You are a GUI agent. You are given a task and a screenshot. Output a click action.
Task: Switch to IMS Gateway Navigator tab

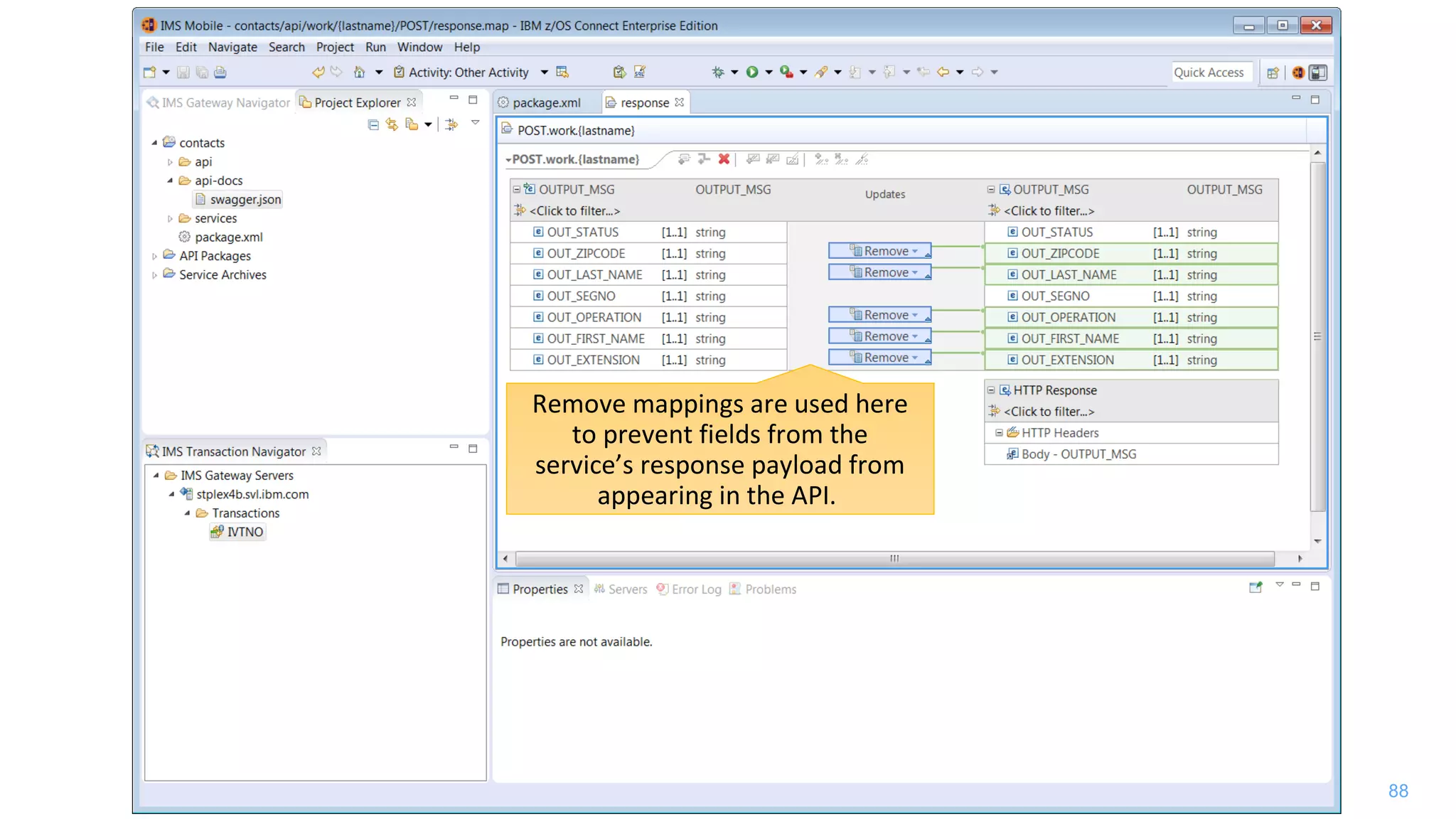coord(219,102)
